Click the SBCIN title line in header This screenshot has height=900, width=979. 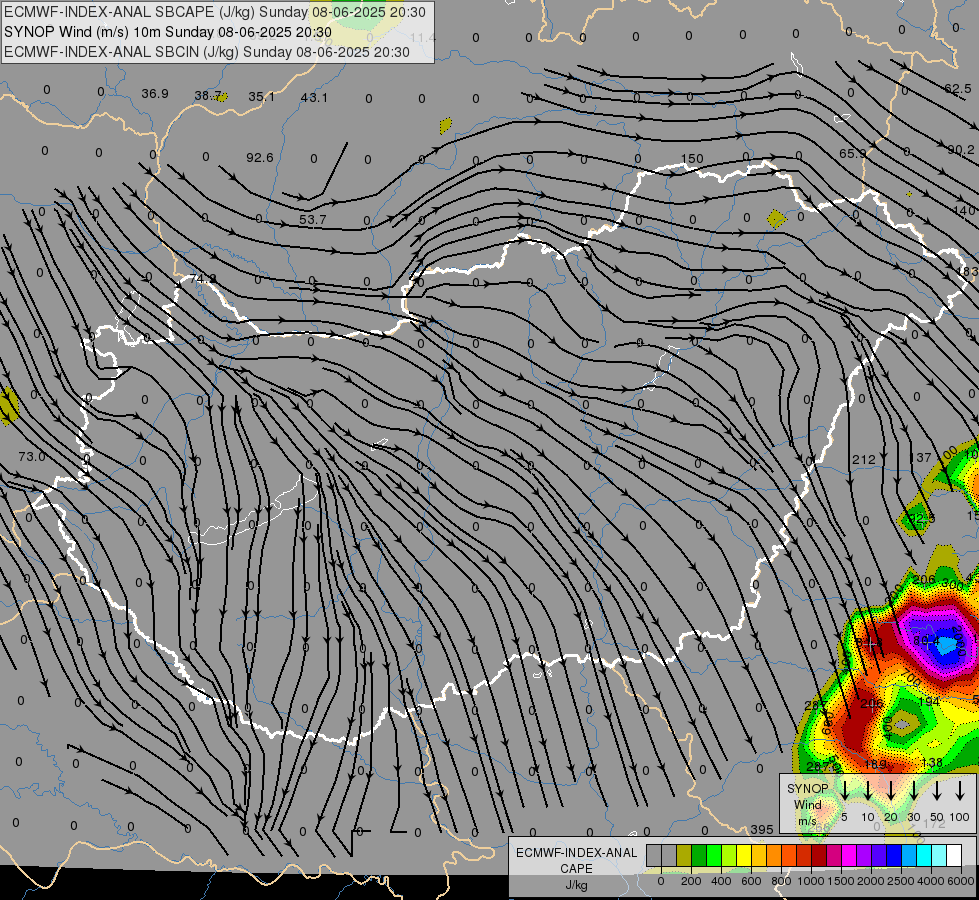pos(207,52)
